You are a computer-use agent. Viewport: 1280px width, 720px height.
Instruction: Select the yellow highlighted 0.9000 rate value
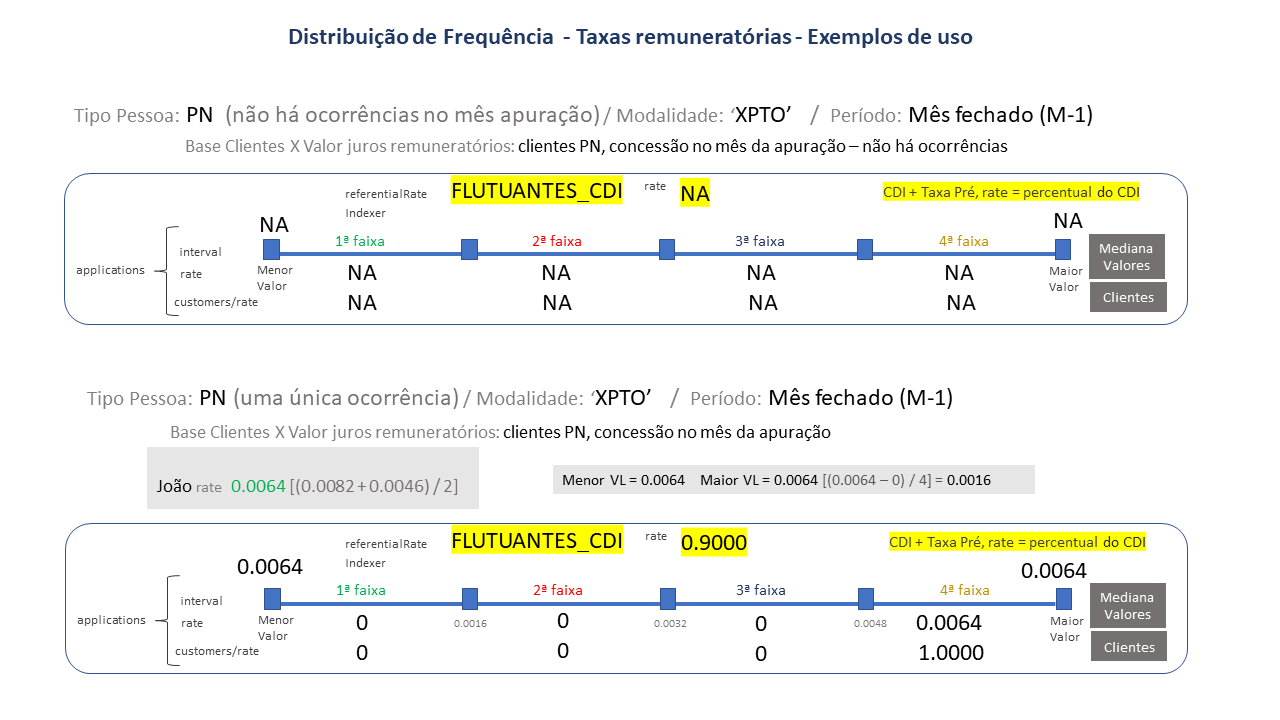pyautogui.click(x=714, y=543)
